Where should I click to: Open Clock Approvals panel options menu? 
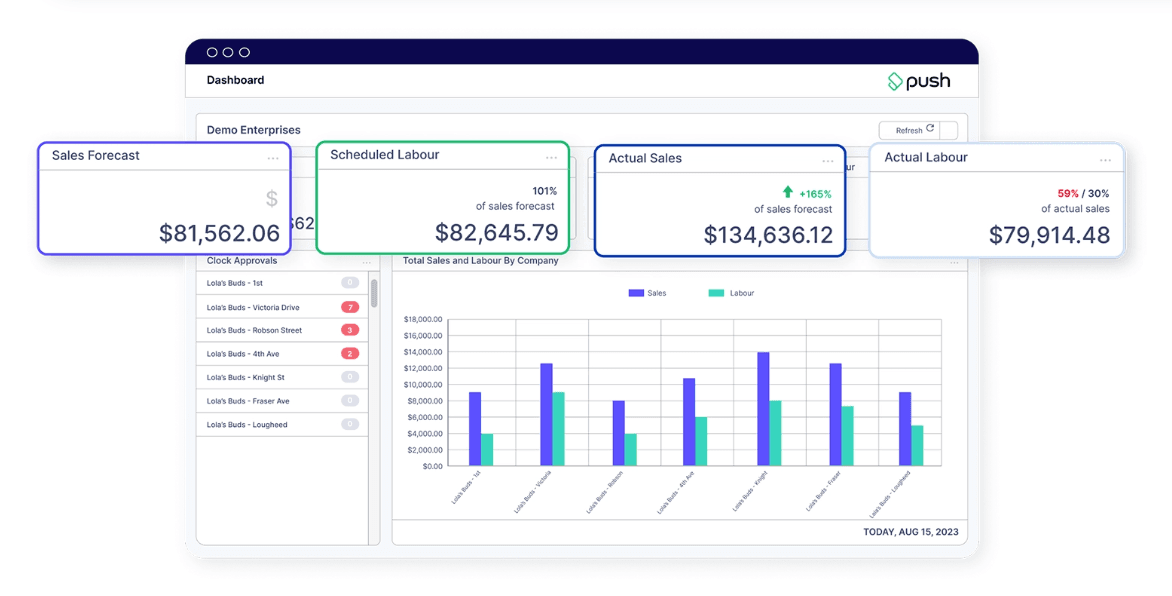367,262
